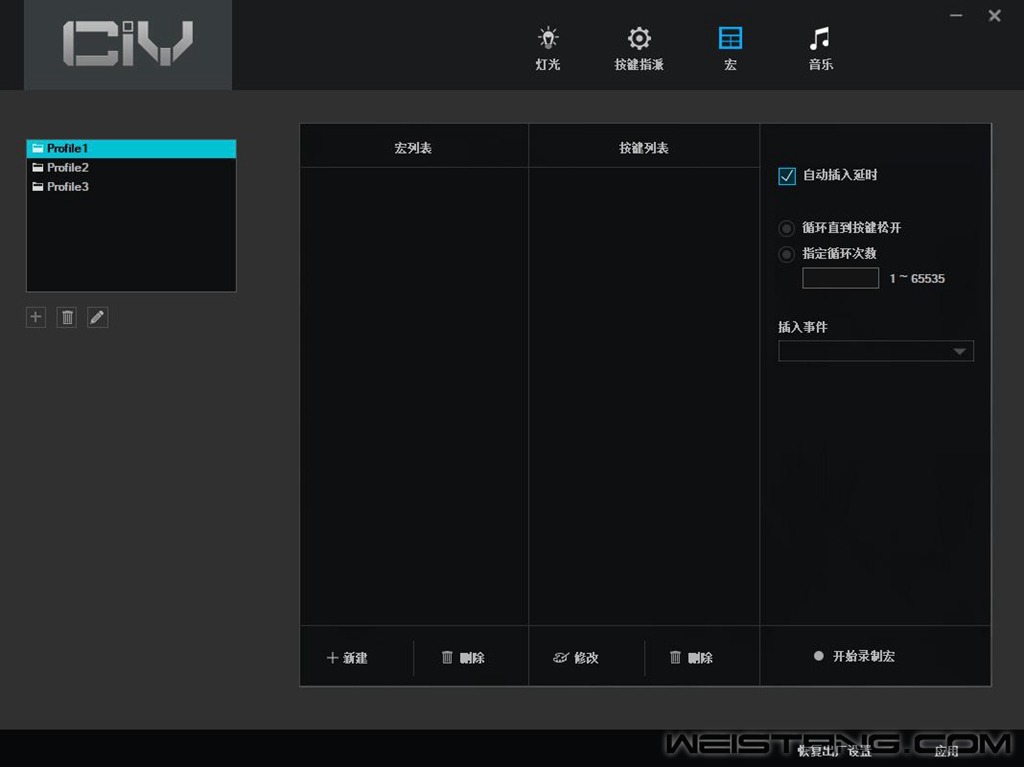Image resolution: width=1024 pixels, height=767 pixels.
Task: Start recording with 开始录制宏
Action: click(x=854, y=656)
